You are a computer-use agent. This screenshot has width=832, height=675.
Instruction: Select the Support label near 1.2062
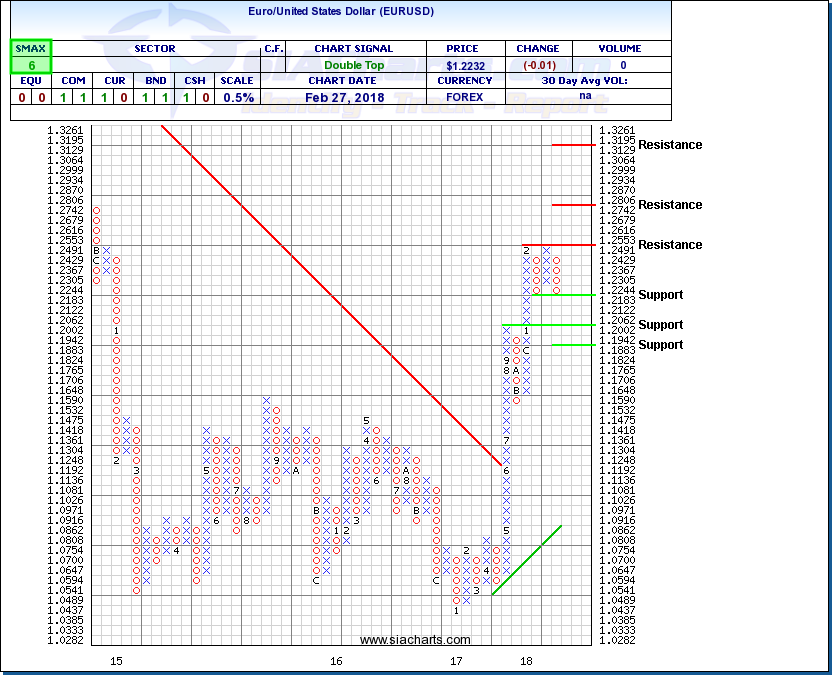[x=661, y=325]
